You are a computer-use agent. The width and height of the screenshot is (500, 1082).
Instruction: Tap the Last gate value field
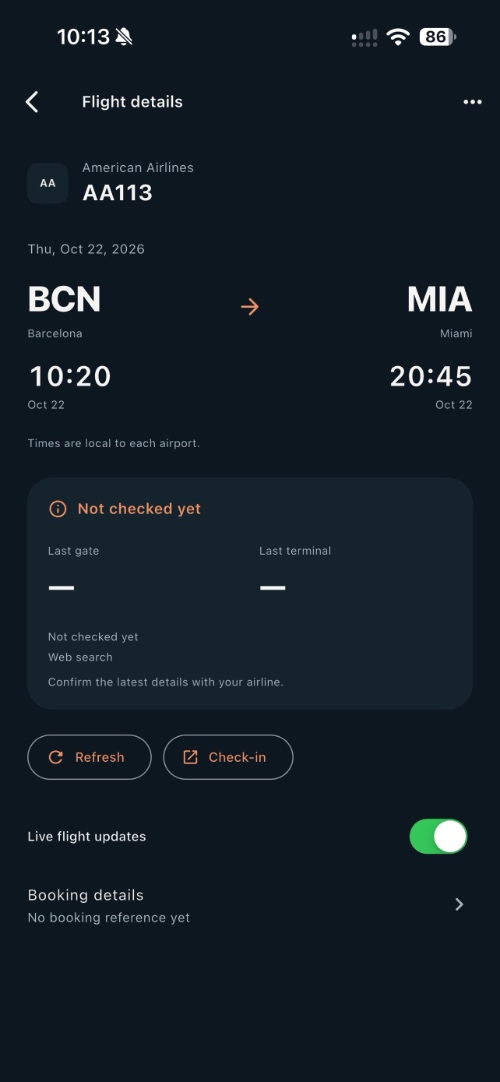(x=61, y=588)
